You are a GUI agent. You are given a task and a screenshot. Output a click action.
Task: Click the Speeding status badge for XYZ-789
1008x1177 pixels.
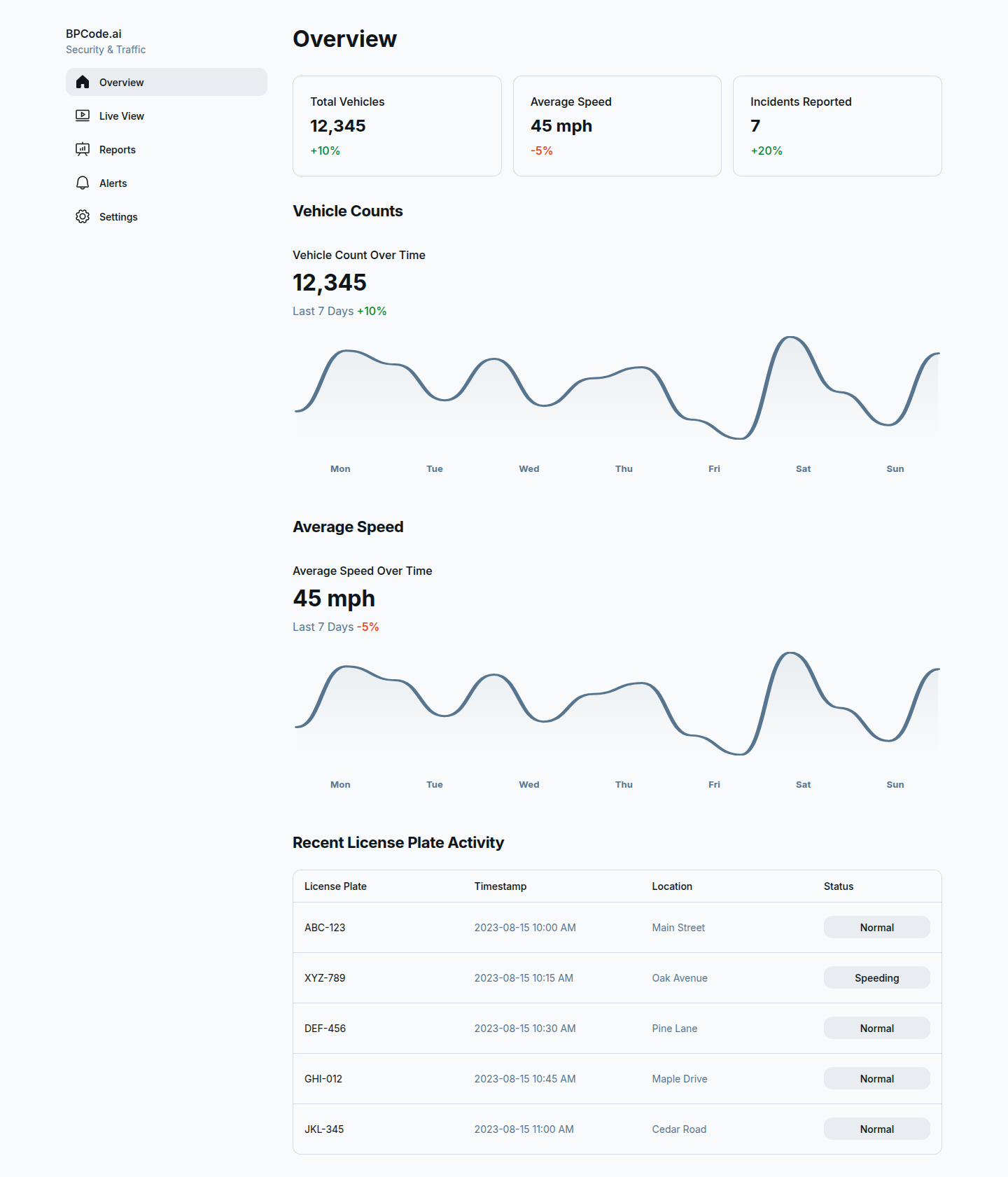click(876, 978)
